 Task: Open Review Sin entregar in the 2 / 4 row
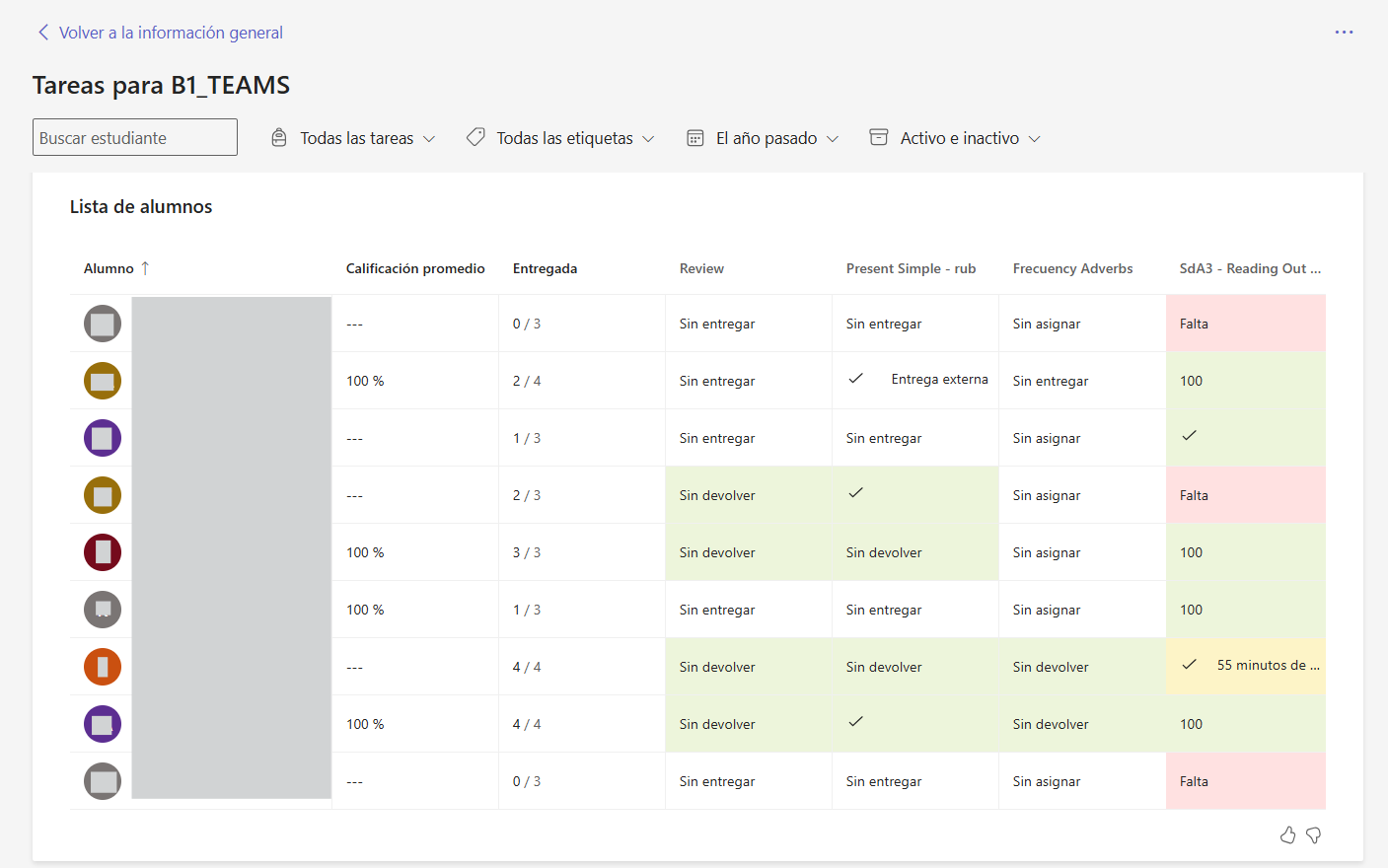749,381
